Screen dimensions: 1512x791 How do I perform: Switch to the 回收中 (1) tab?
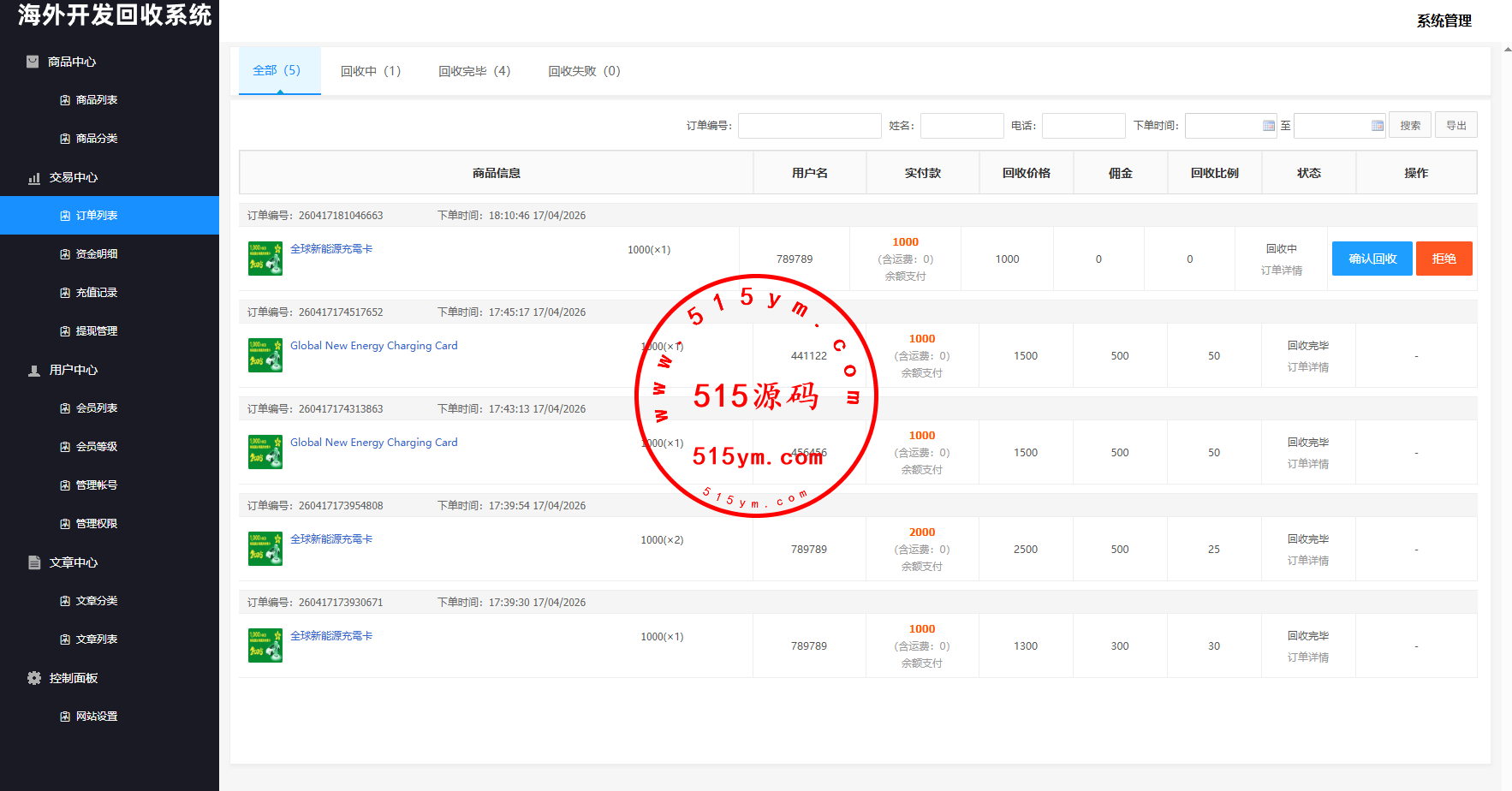pyautogui.click(x=370, y=71)
